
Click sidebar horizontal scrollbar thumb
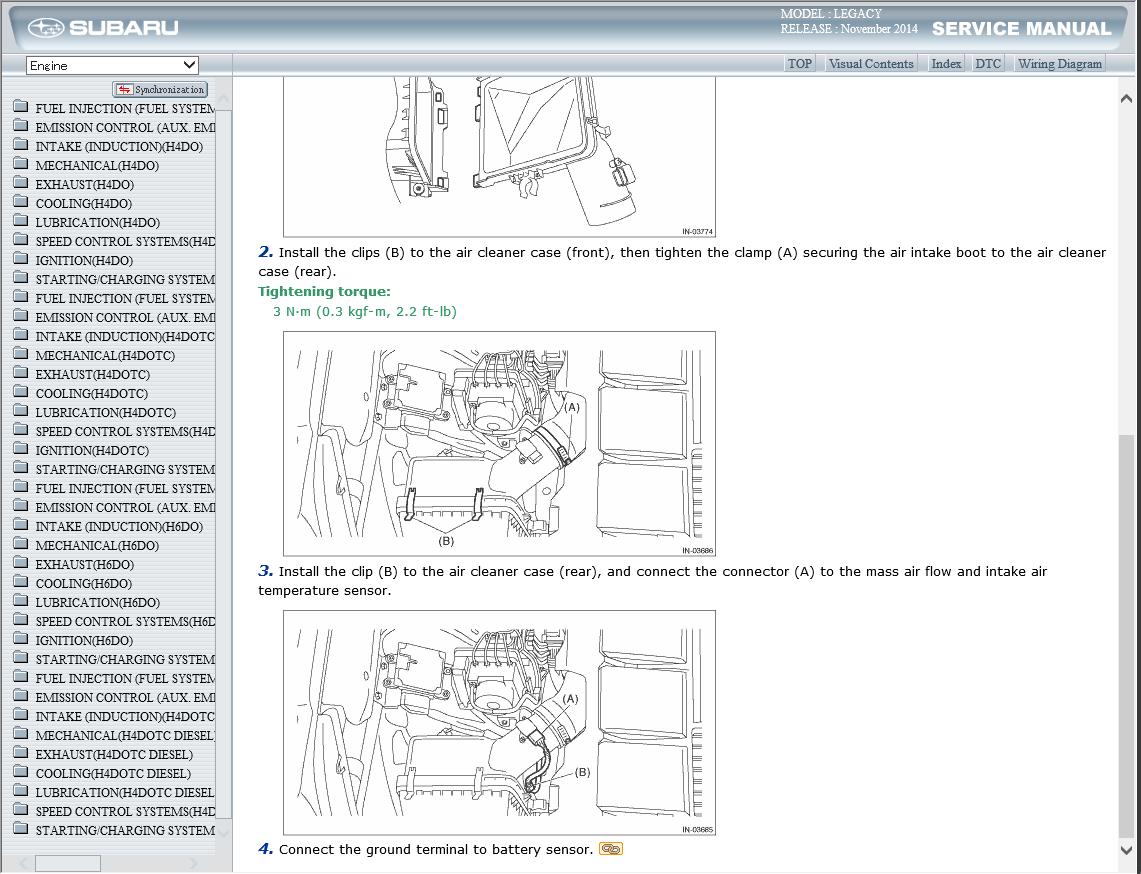68,864
